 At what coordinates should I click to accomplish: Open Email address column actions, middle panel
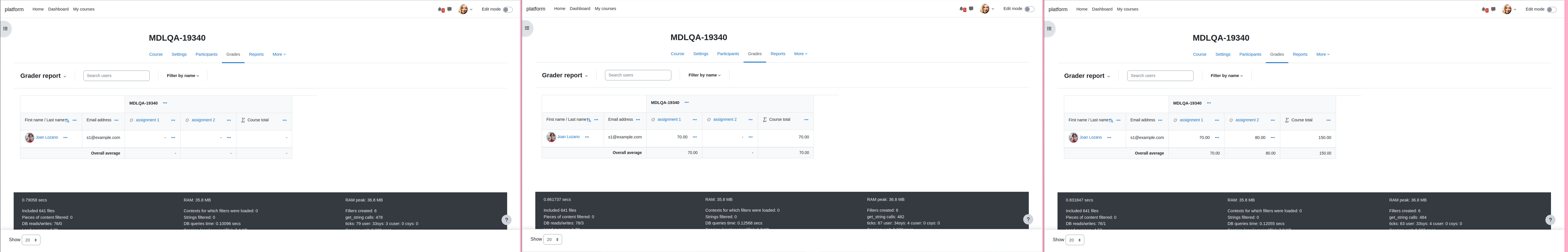coord(638,120)
